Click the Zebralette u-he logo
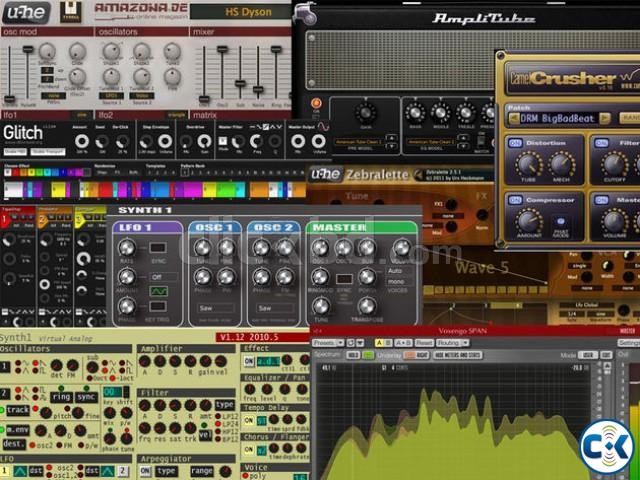The width and height of the screenshot is (640, 480). [x=325, y=175]
